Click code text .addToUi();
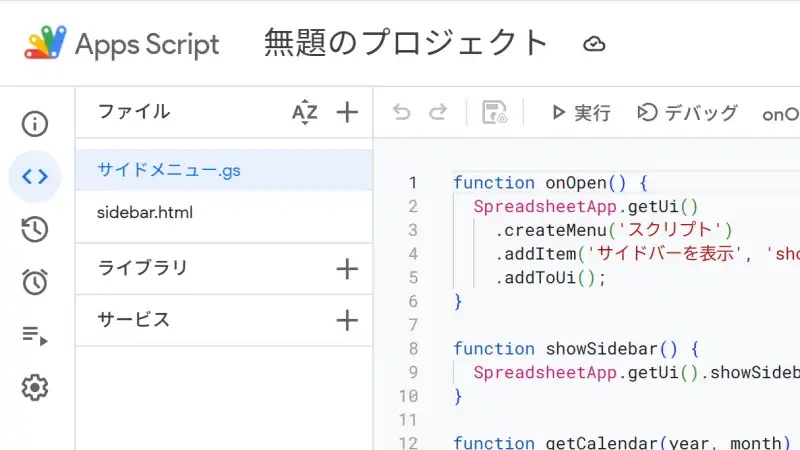 (550, 278)
